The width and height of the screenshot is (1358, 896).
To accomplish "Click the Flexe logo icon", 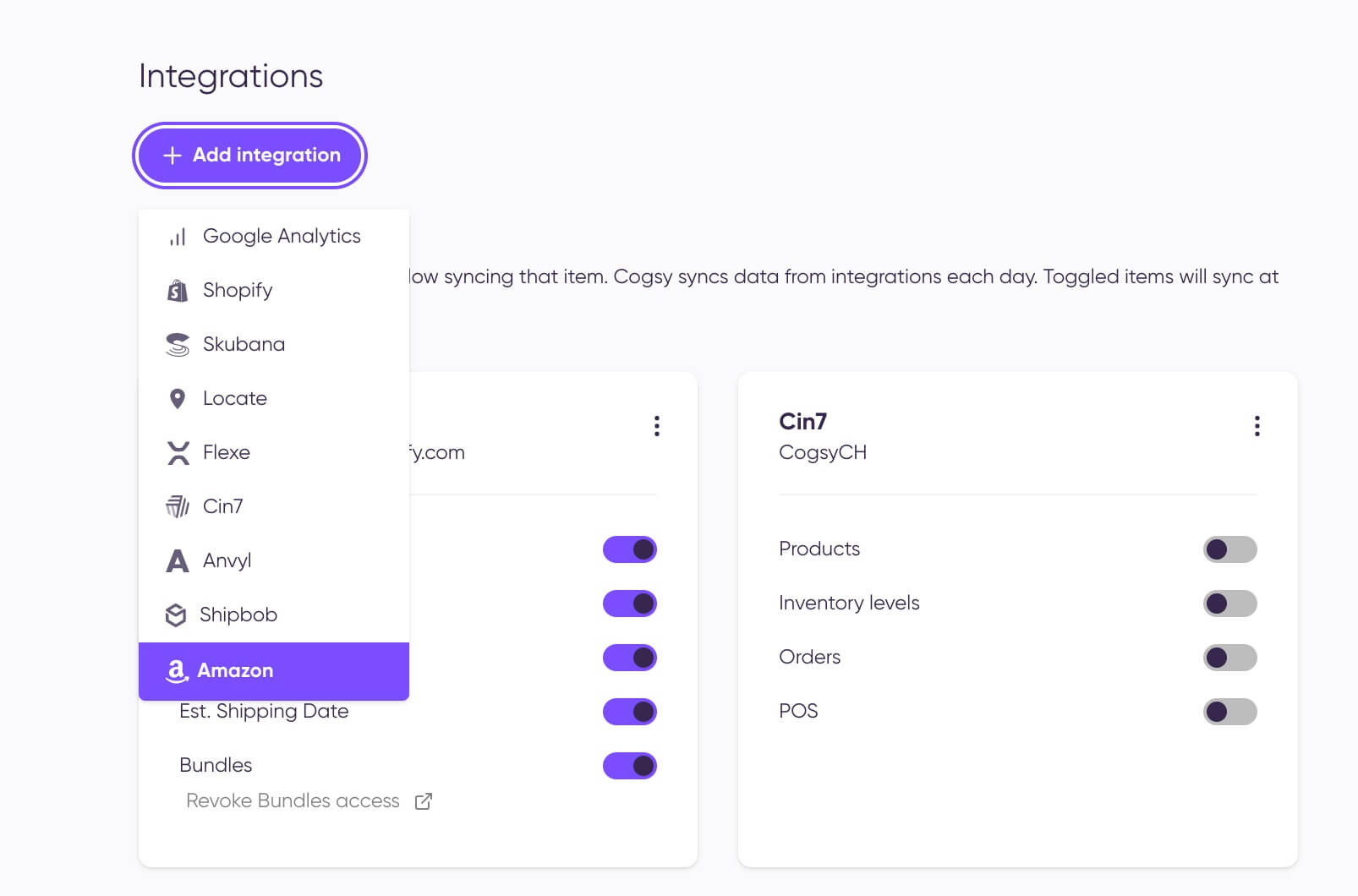I will click(x=178, y=453).
